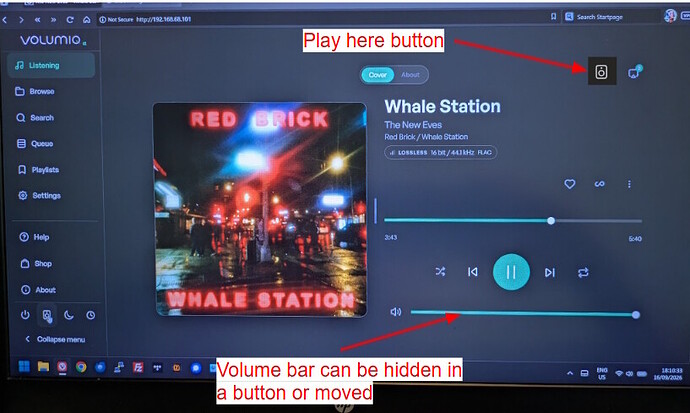Open the Browse section

35,91
